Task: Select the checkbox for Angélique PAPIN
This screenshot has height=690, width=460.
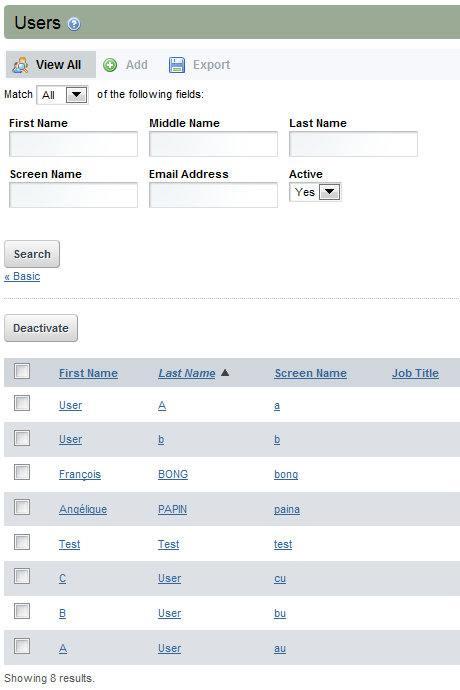Action: [x=22, y=507]
